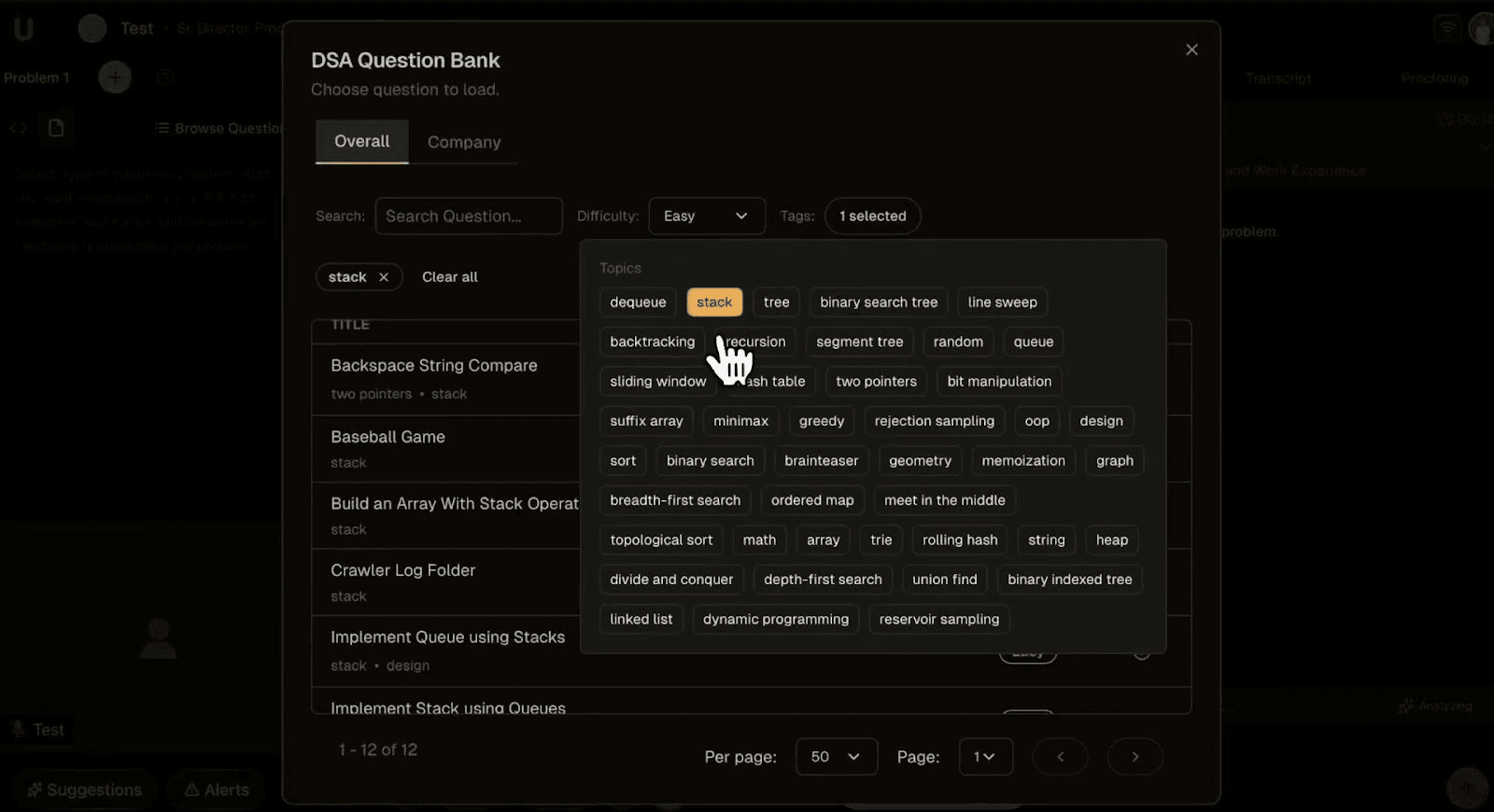The image size is (1494, 812).
Task: Open Implement Queue using Stacks question
Action: (x=447, y=637)
